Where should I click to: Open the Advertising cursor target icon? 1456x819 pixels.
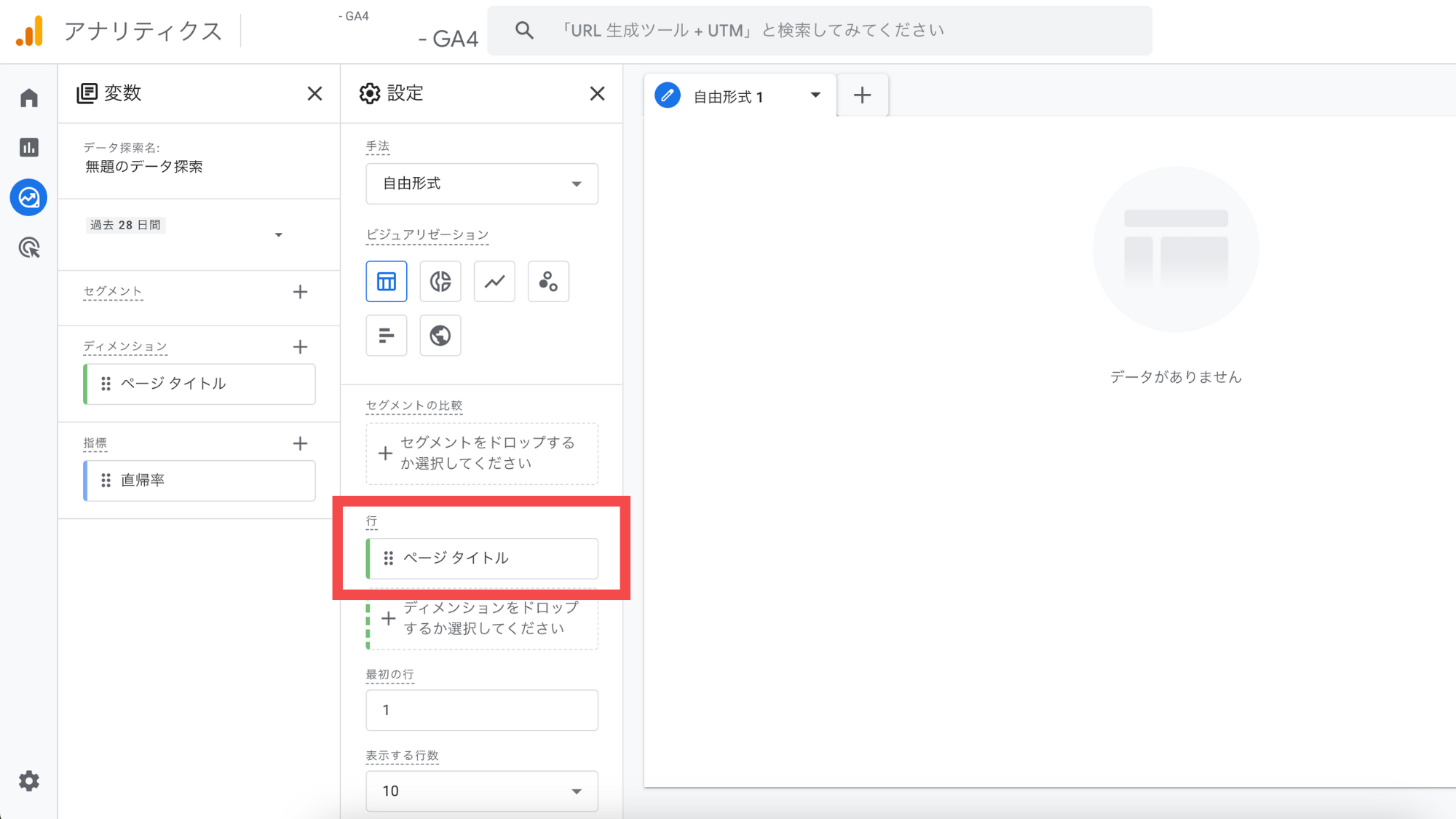[29, 248]
